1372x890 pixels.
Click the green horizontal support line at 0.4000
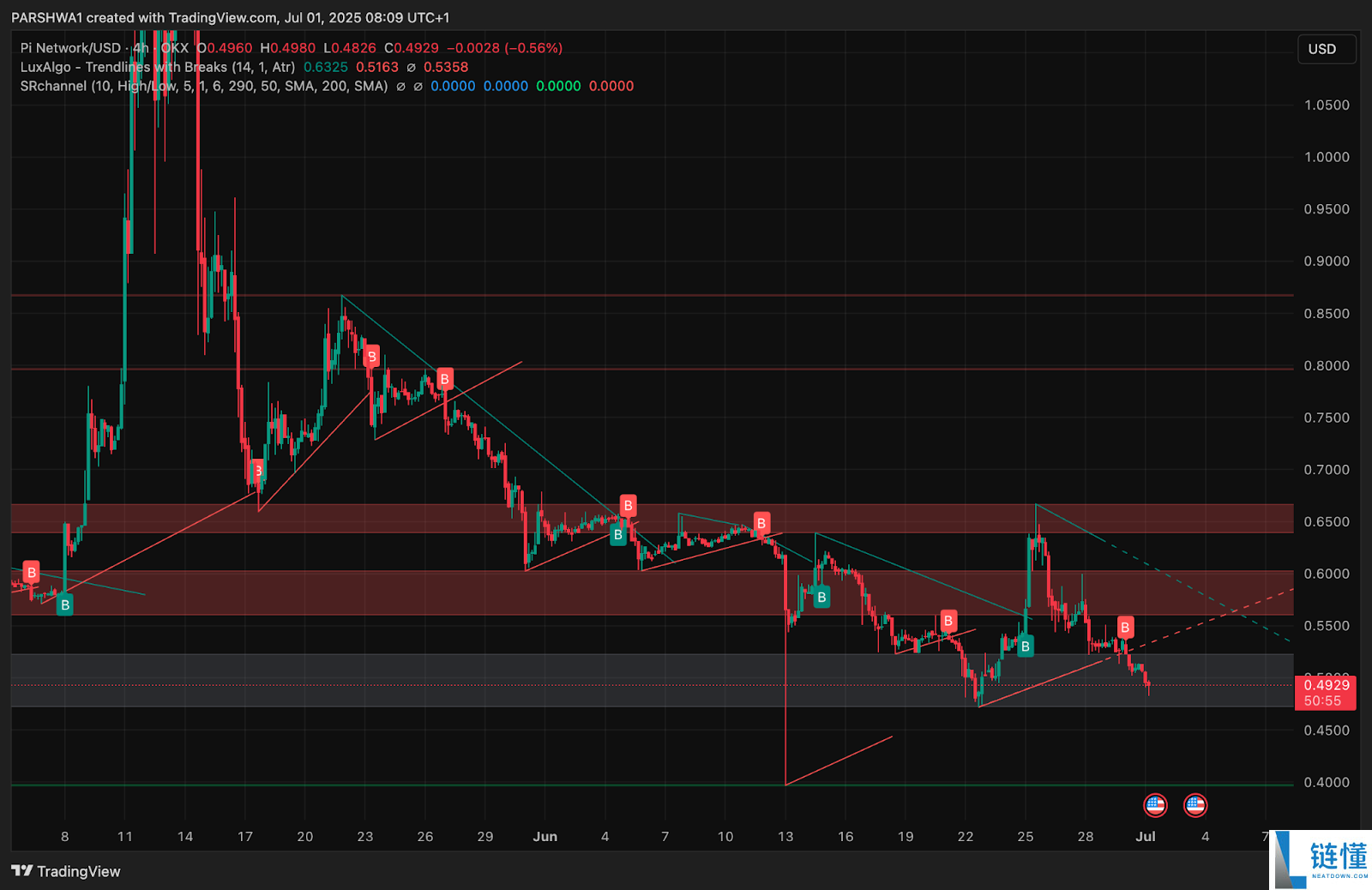[x=600, y=785]
